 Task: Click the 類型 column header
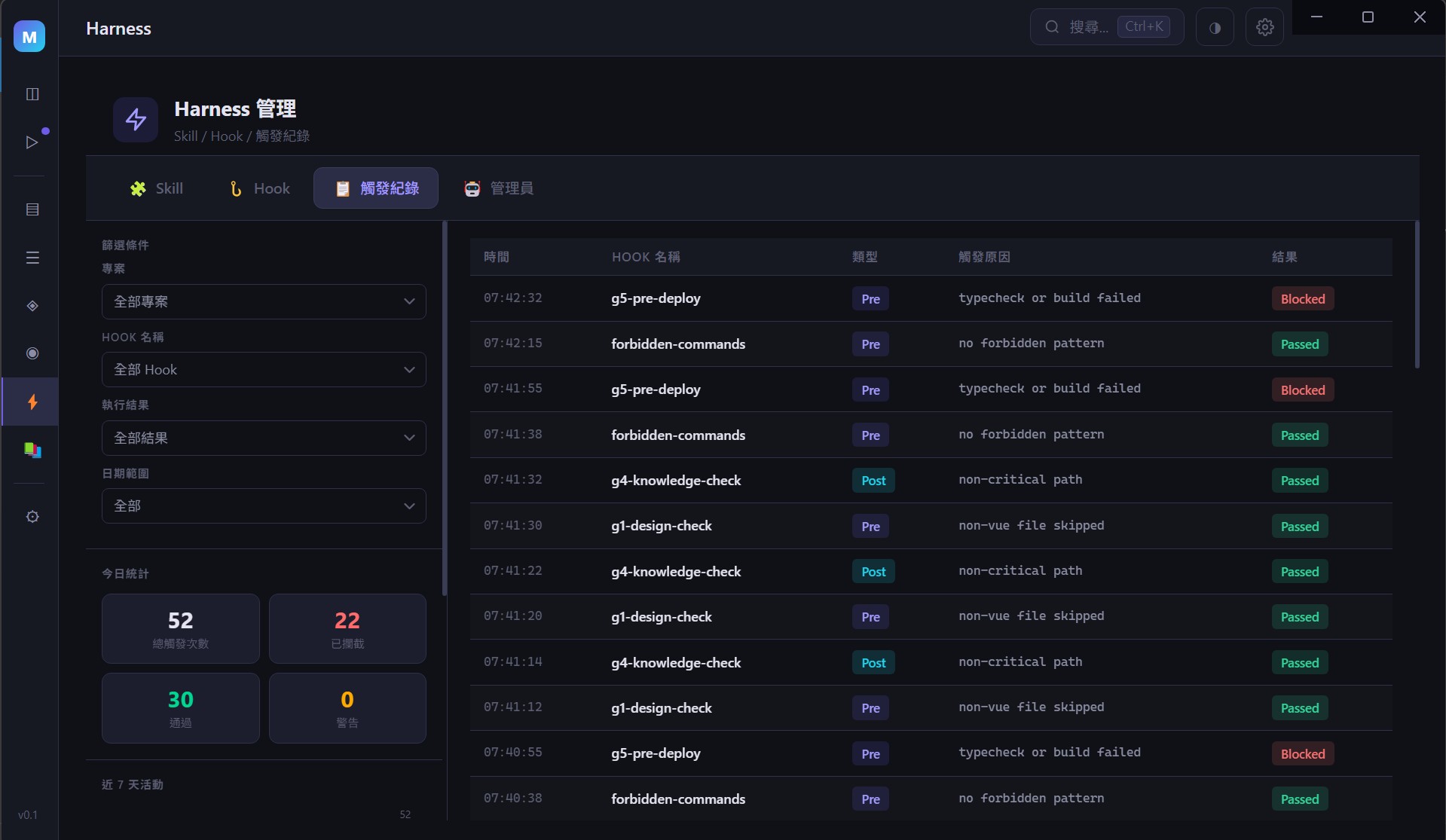[865, 257]
